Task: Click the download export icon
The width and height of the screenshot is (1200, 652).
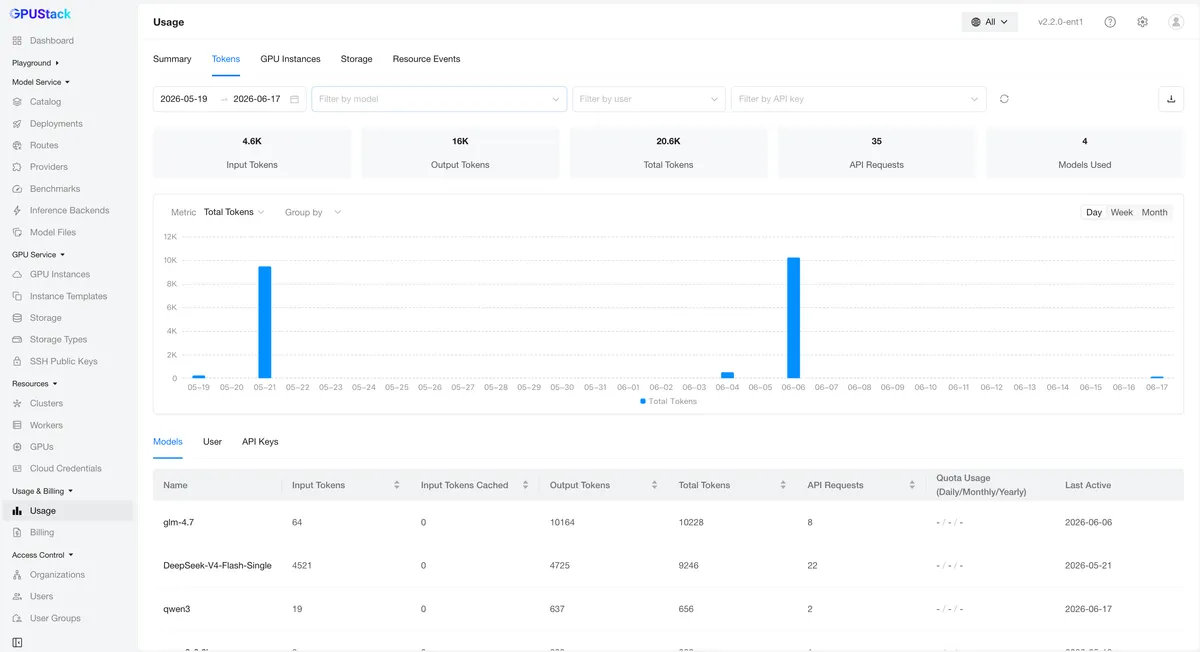Action: [x=1171, y=99]
